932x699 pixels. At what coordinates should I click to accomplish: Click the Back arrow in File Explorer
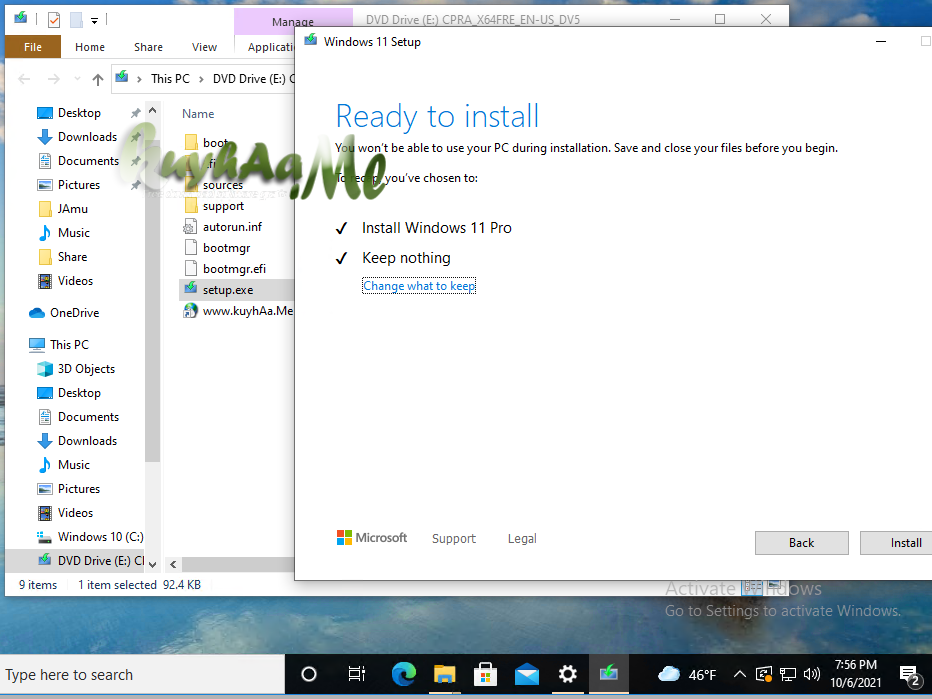[x=24, y=79]
